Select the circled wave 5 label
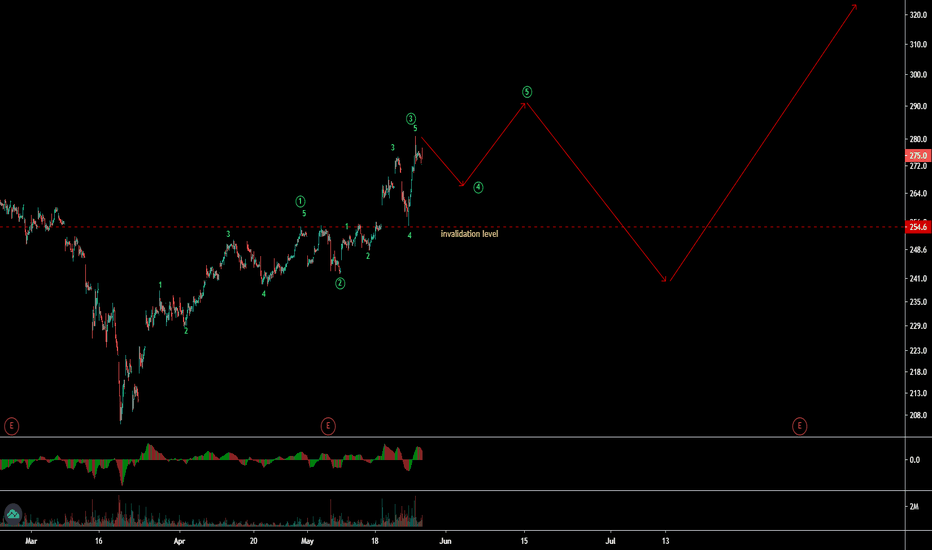932x550 pixels. (x=527, y=92)
